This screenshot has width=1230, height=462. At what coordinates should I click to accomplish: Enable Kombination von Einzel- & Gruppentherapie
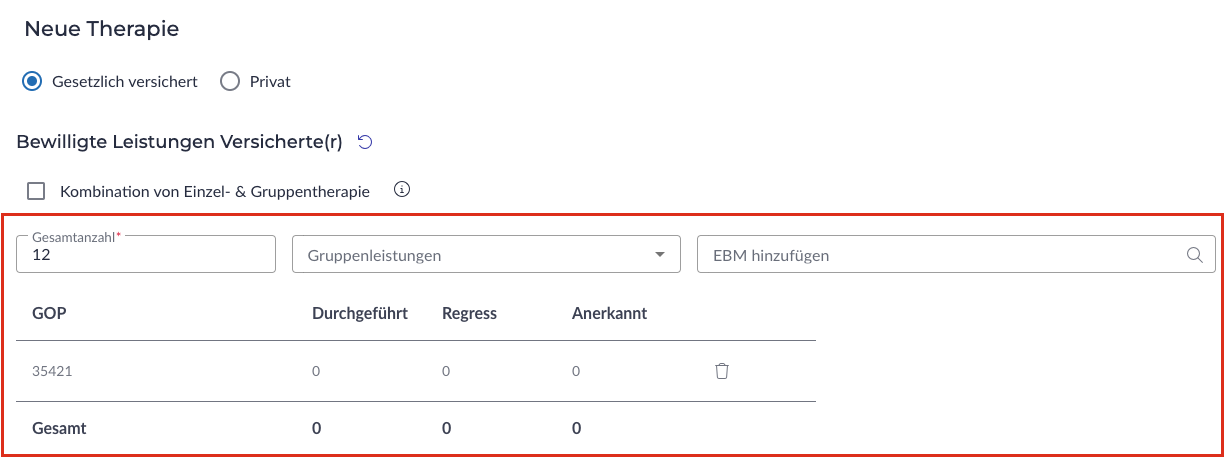coord(36,191)
